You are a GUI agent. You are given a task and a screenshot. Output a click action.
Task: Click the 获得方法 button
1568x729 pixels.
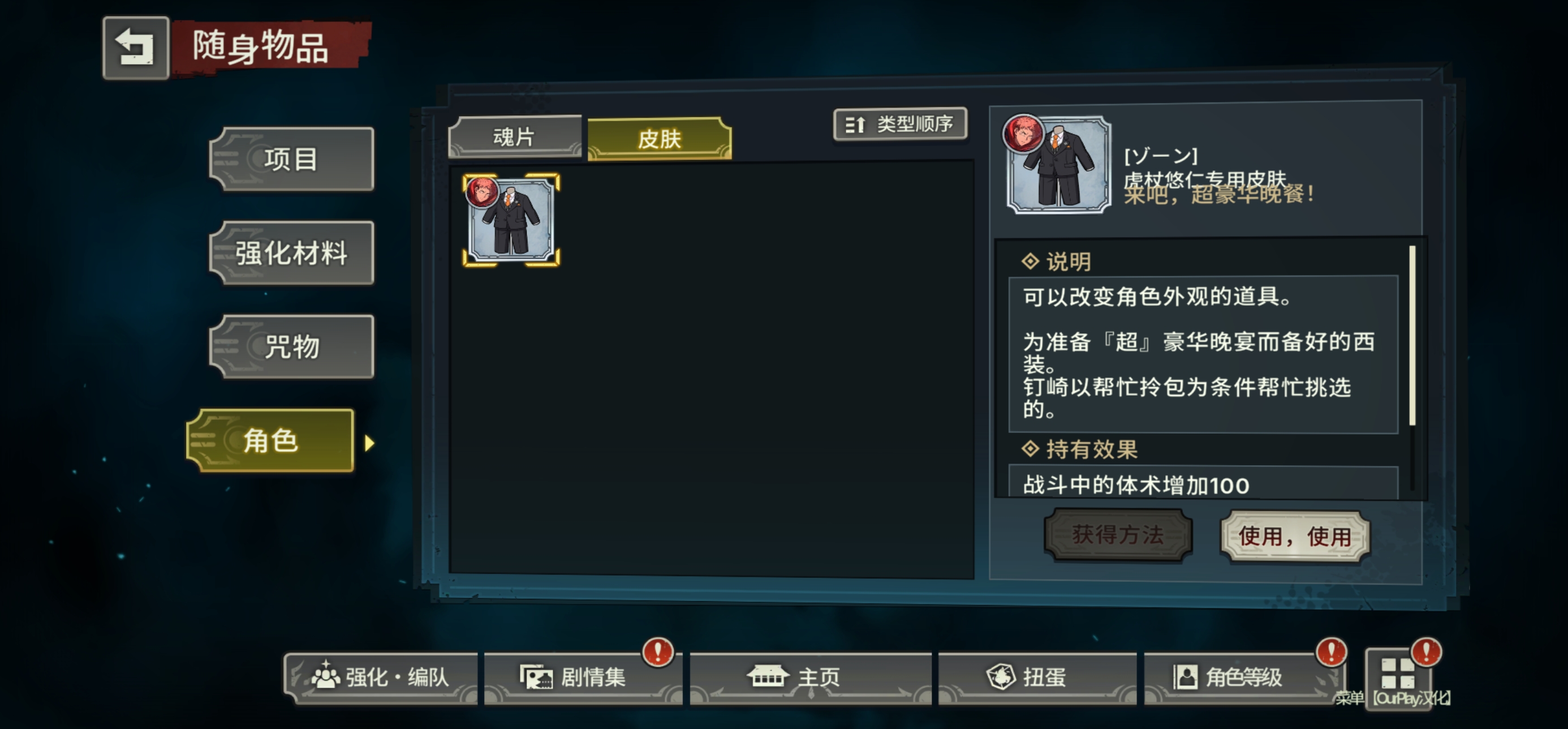[1118, 535]
